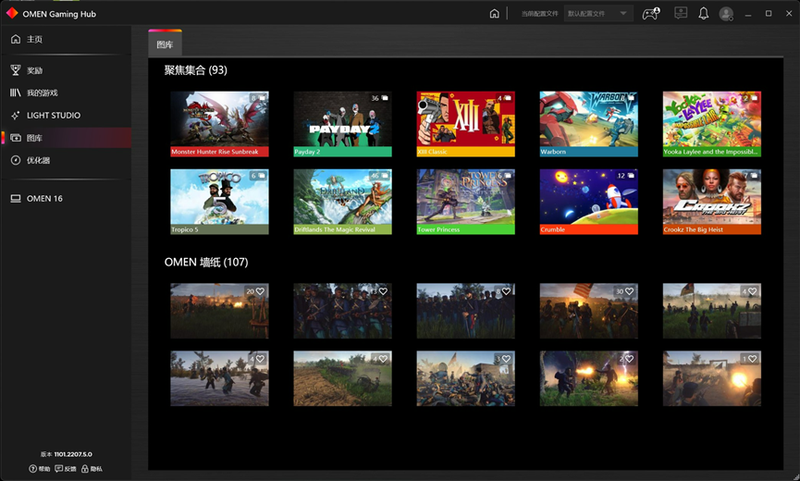
Task: Select OMEN 16 device in sidebar
Action: (x=44, y=199)
